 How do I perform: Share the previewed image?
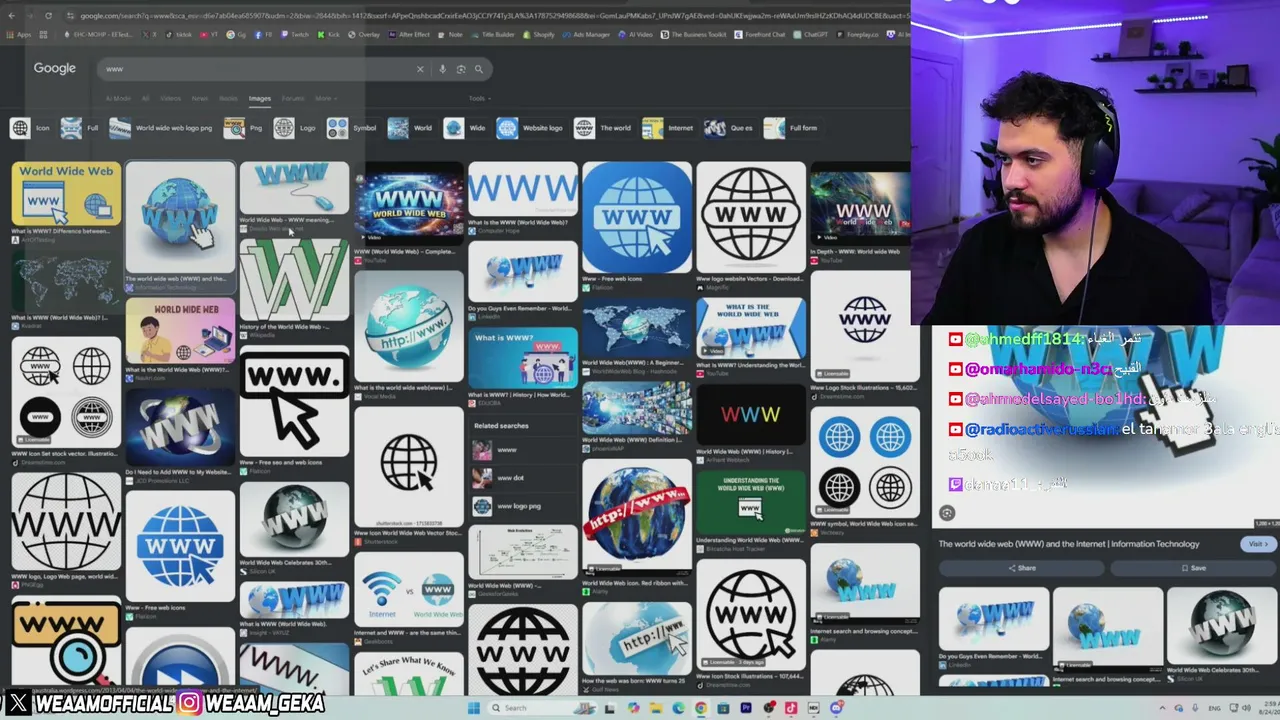click(1022, 568)
